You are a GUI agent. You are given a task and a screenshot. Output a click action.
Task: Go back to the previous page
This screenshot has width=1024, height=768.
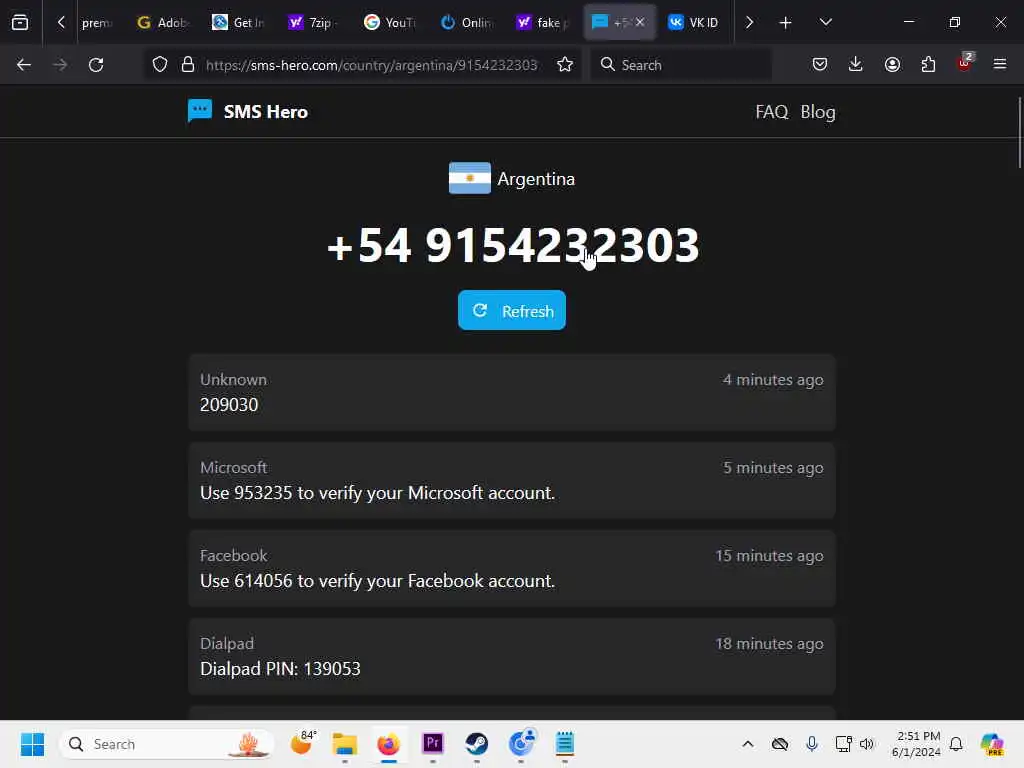click(x=24, y=65)
